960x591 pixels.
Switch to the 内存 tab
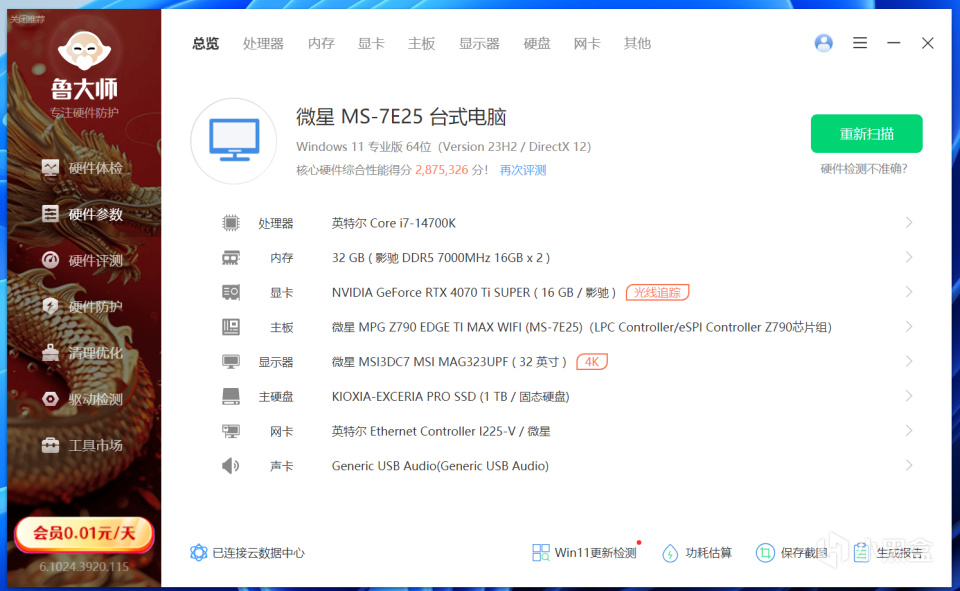coord(321,43)
